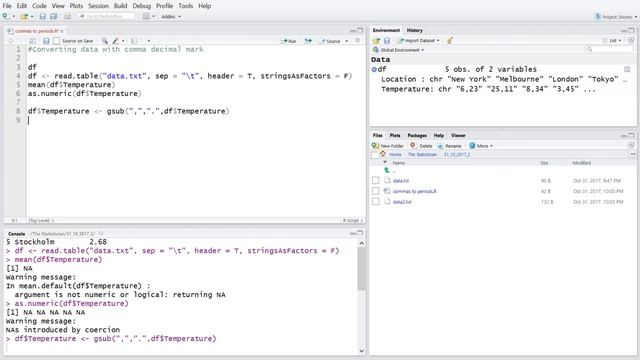Show document in new window icon
The image size is (640, 360).
click(32, 41)
